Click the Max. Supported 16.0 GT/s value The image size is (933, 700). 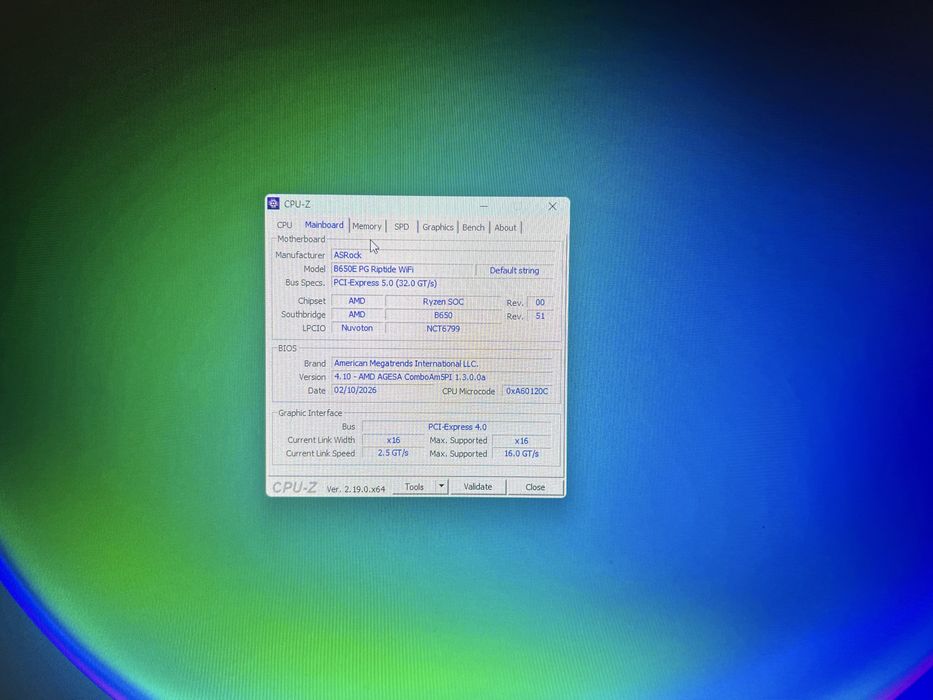click(521, 454)
